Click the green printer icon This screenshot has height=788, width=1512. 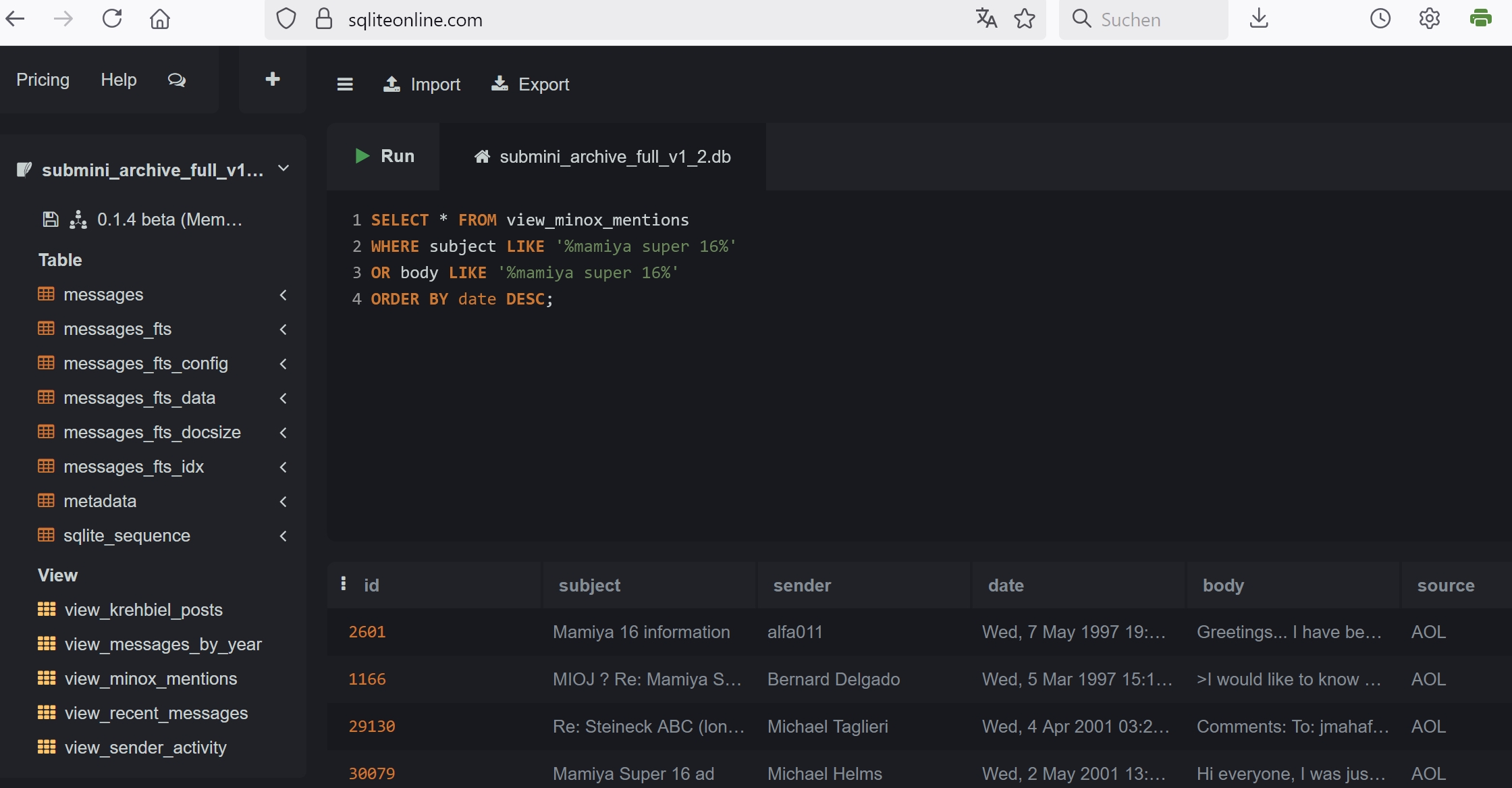[x=1481, y=18]
